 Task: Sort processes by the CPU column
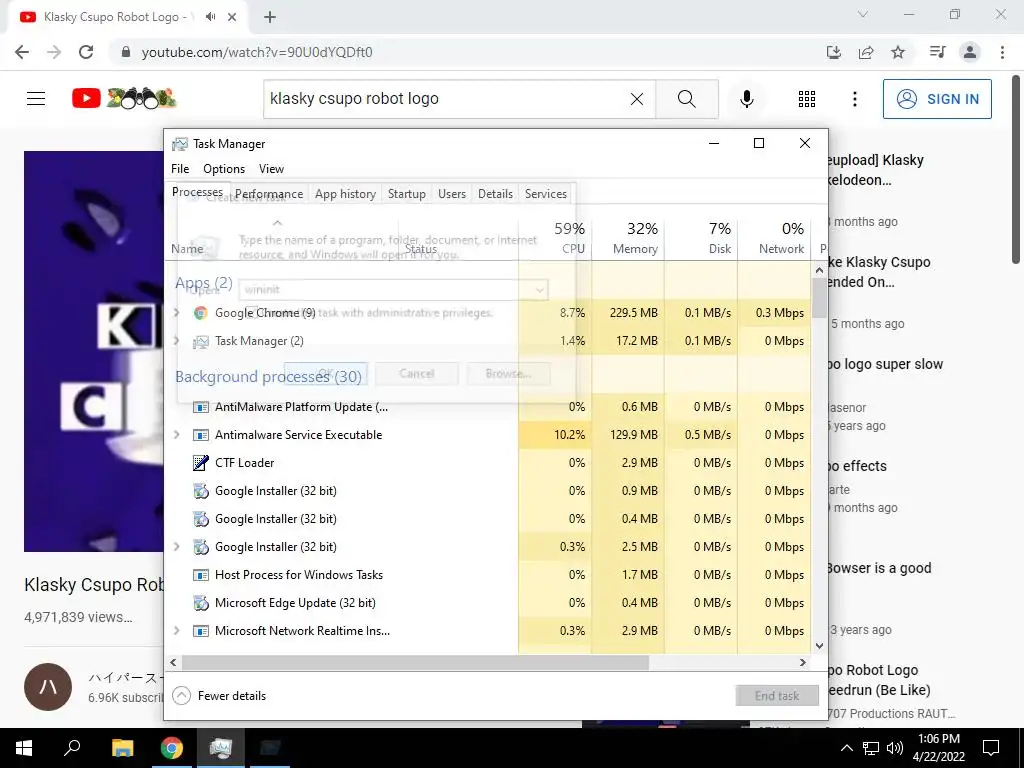pos(555,238)
